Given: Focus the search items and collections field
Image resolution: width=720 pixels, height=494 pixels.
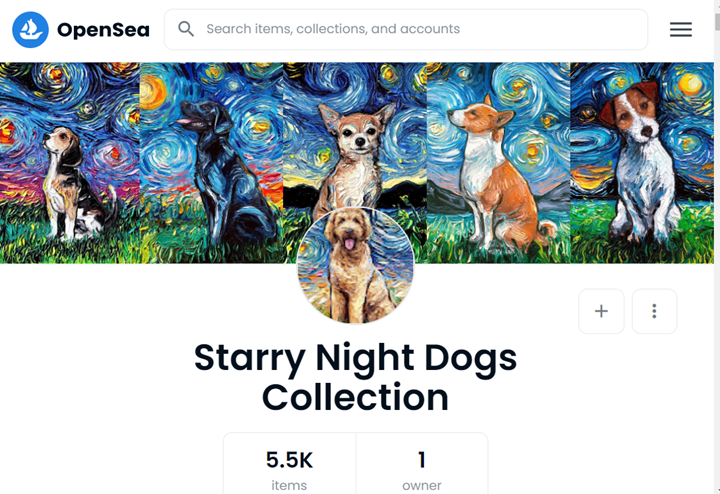Looking at the screenshot, I should 420,29.
